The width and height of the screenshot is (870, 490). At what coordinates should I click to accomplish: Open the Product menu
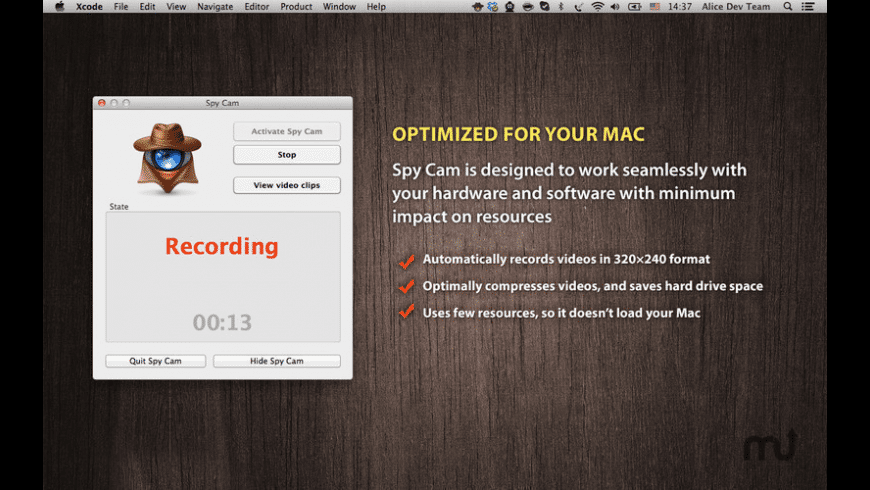(x=296, y=7)
